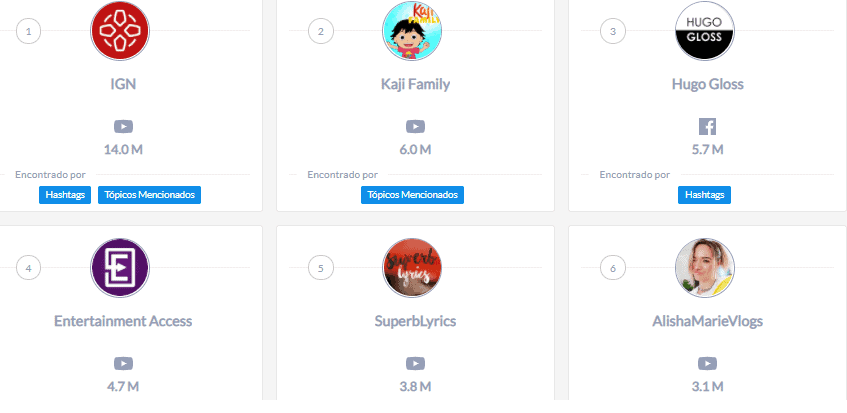Click the YouTube icon under SuperbLyrics
847x413 pixels.
tap(415, 363)
